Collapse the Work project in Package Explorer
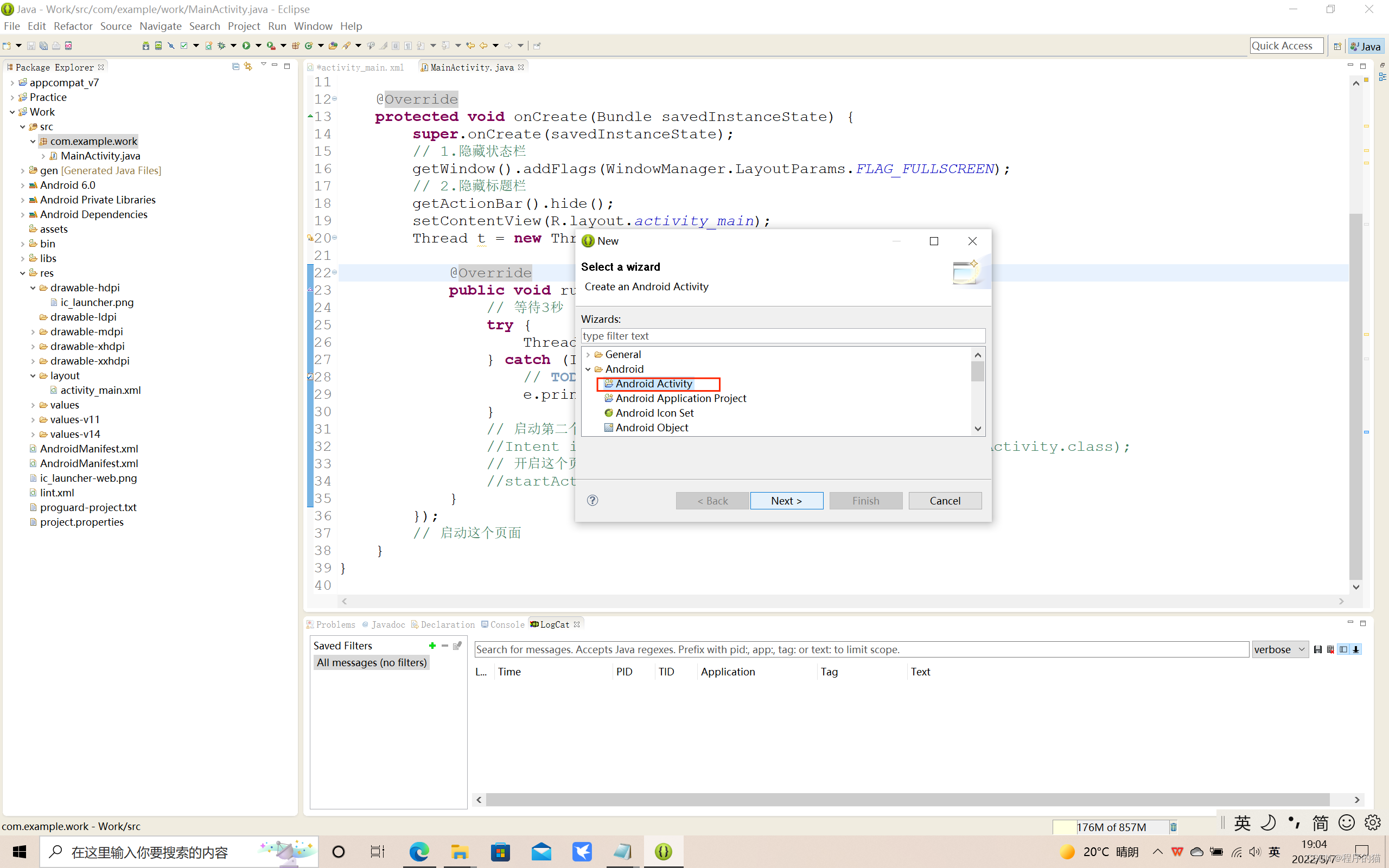The height and width of the screenshot is (868, 1389). (x=12, y=112)
